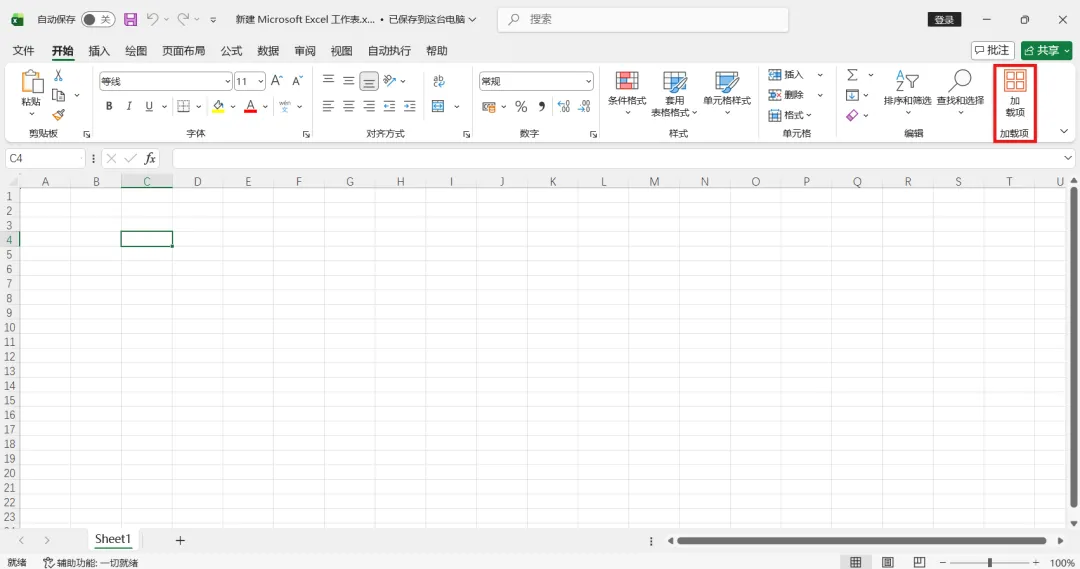Viewport: 1080px width, 569px height.
Task: Select the Format Painter brush
Action: [x=59, y=114]
